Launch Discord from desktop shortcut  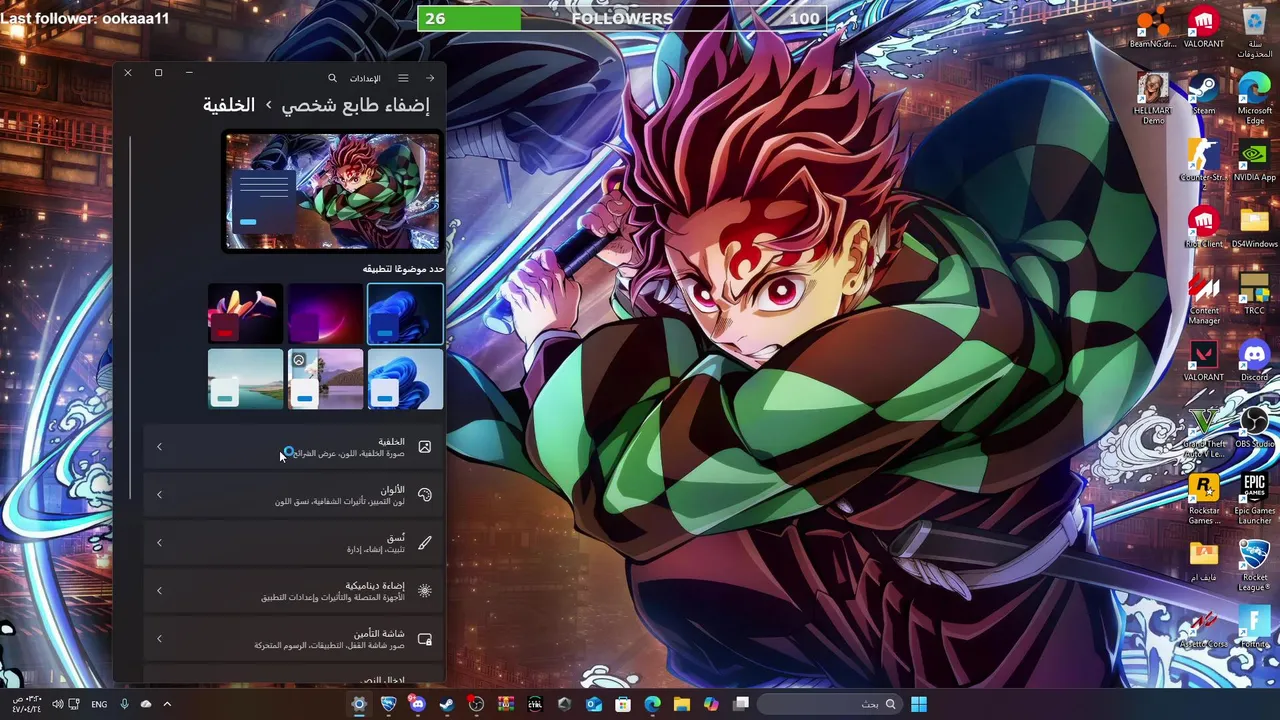[1254, 361]
